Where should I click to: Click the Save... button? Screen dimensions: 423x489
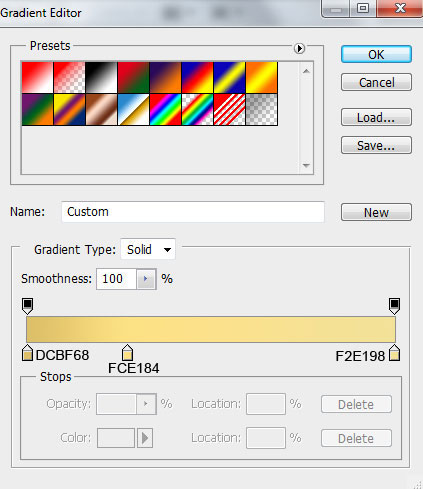pos(376,145)
